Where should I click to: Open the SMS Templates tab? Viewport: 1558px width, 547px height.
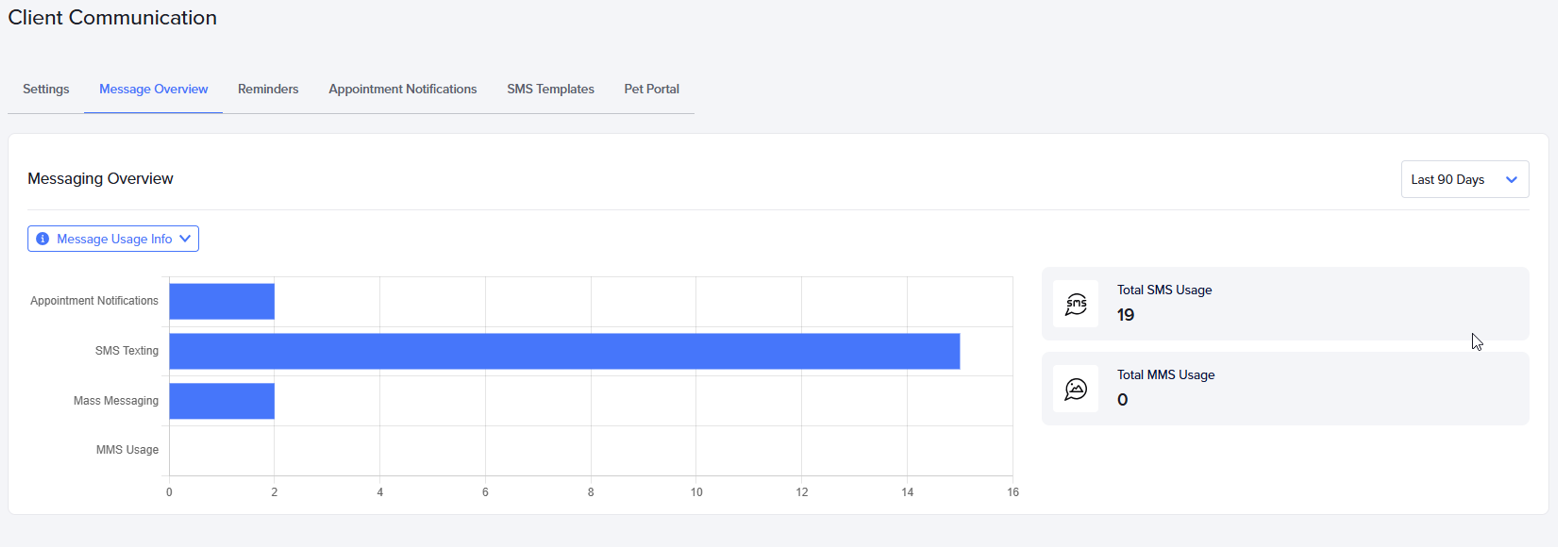[x=550, y=89]
